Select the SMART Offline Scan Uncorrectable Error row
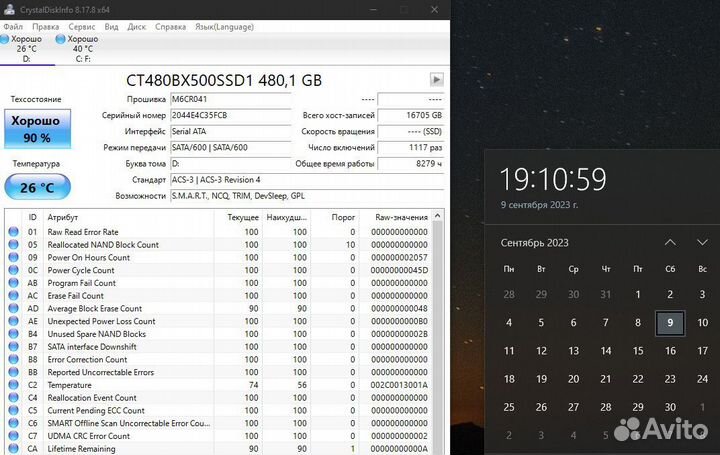Screen dimensions: 720x455 [219, 423]
